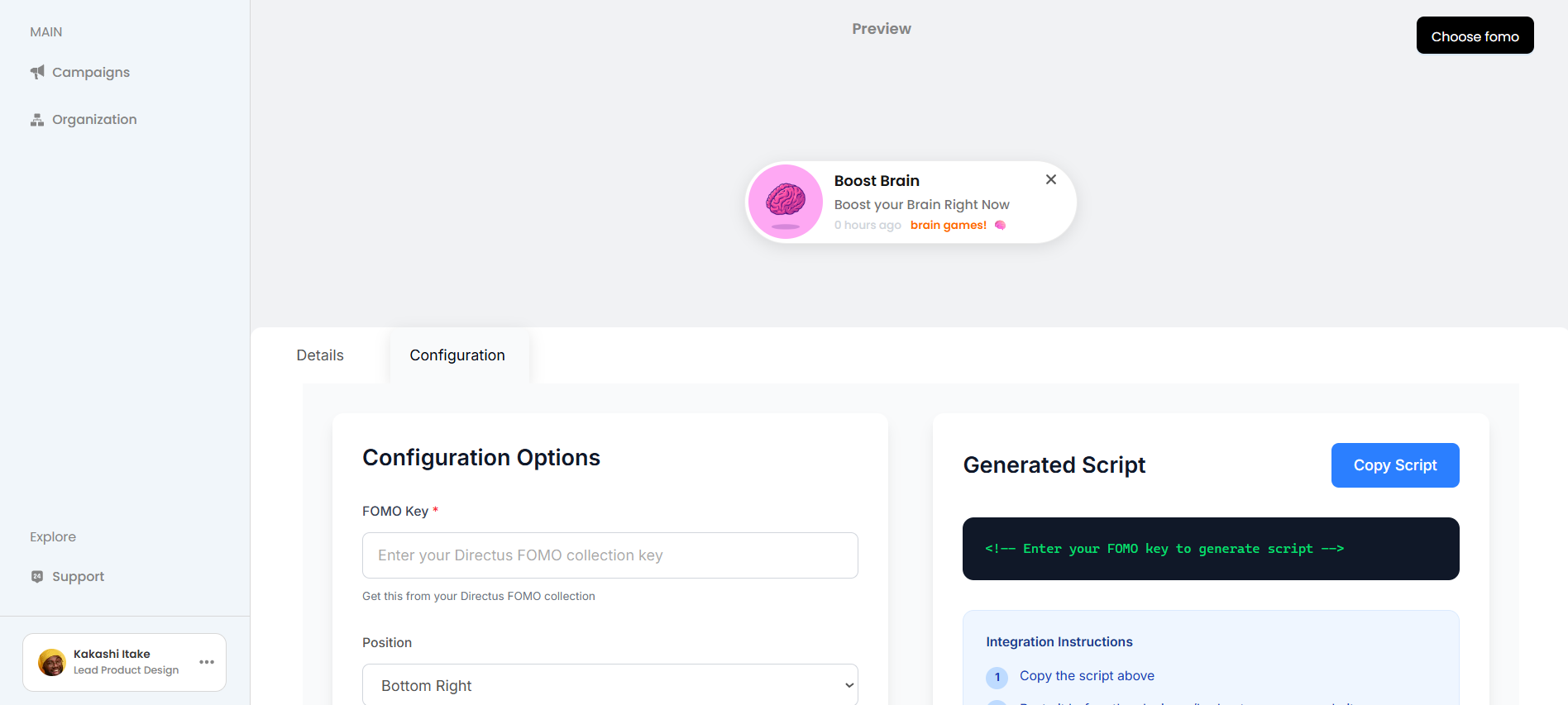Viewport: 1568px width, 705px height.
Task: Switch to the Details tab
Action: [x=320, y=355]
